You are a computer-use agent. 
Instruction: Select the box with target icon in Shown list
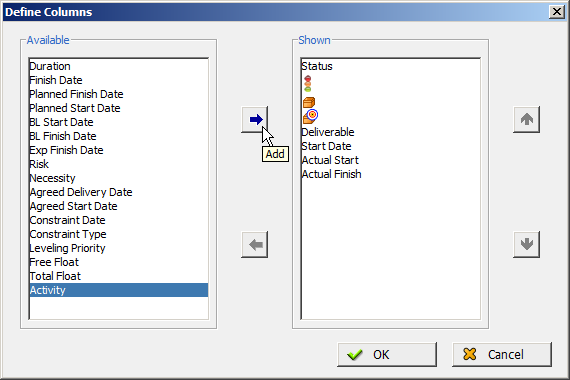[x=310, y=116]
